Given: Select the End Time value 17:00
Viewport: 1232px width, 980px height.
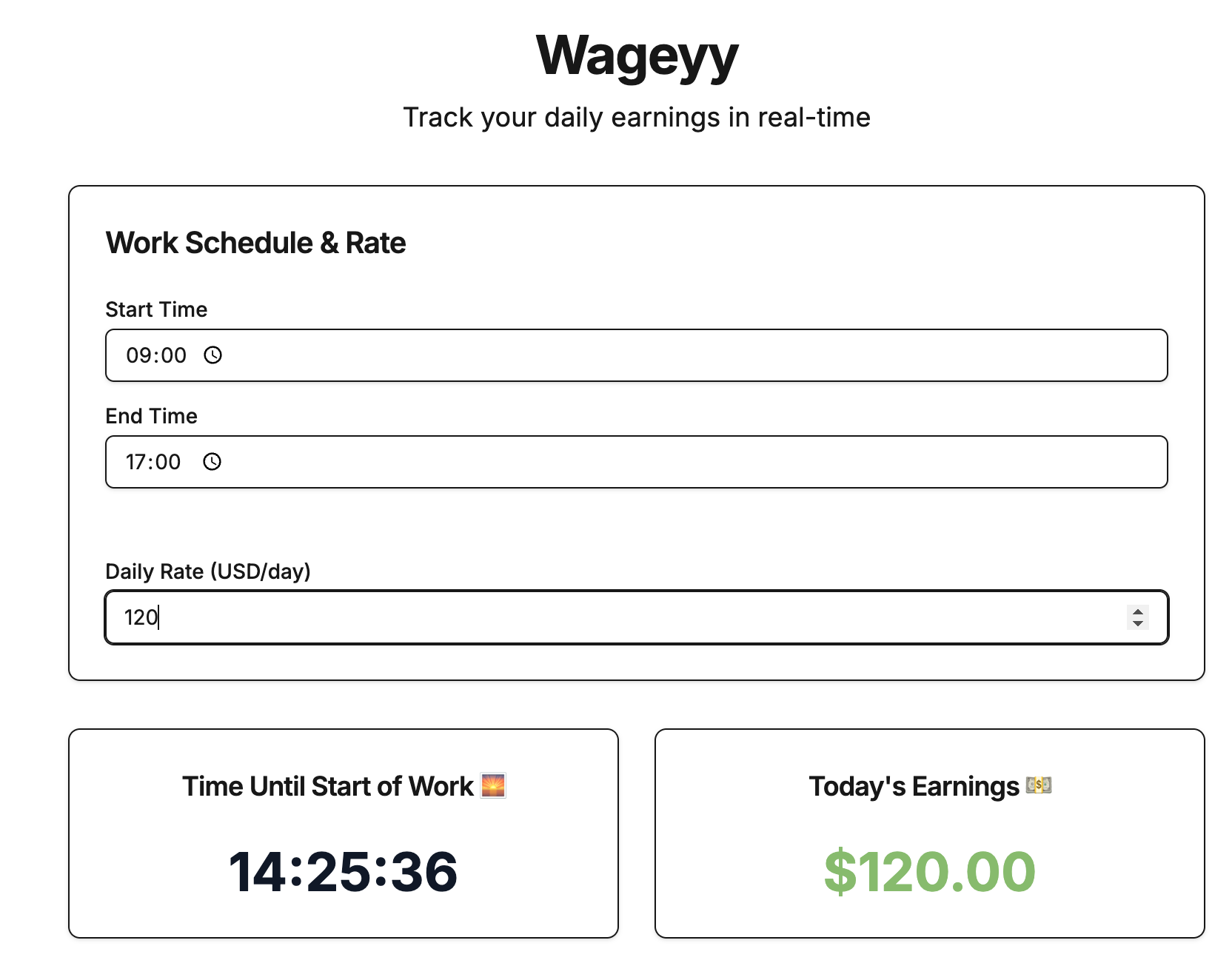Looking at the screenshot, I should coord(154,463).
